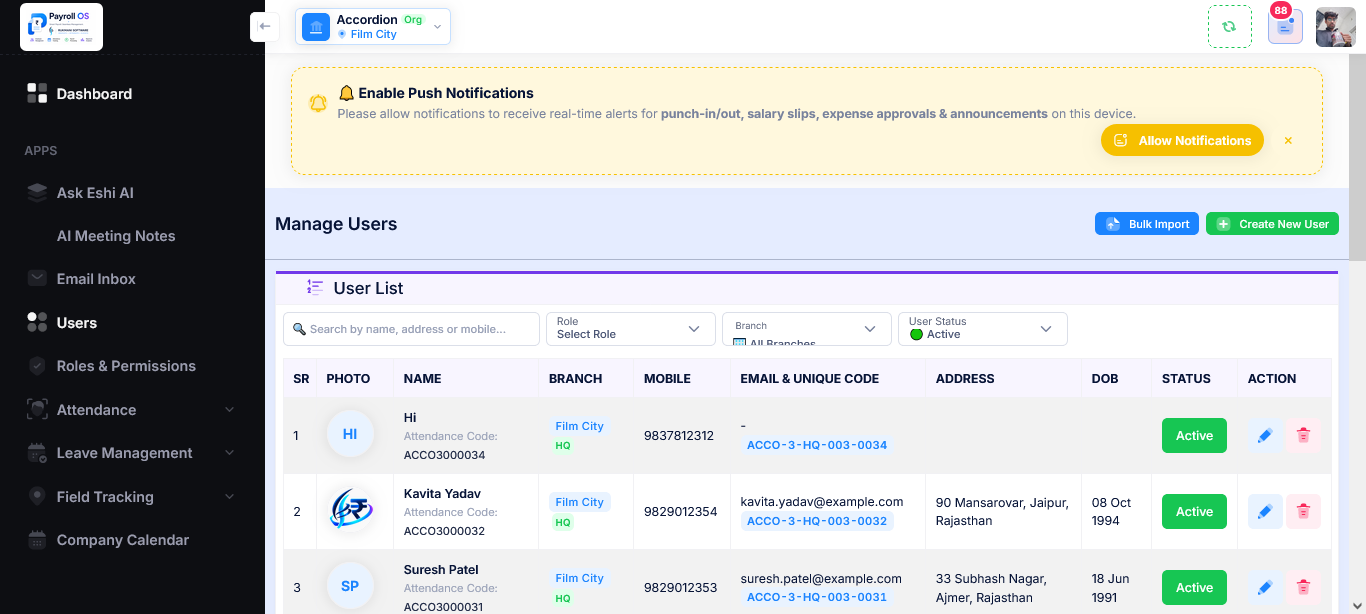Screen dimensions: 1366x614
Task: Click email kavita.yadav@example.com
Action: coord(822,502)
